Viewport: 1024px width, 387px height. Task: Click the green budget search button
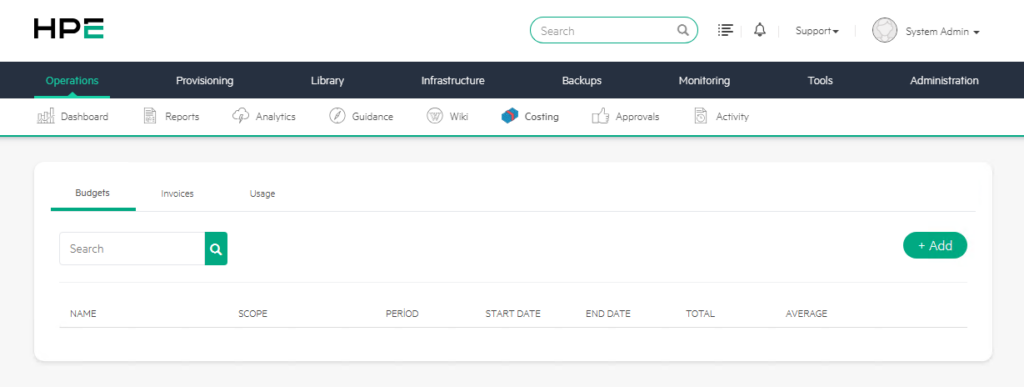[x=216, y=249]
